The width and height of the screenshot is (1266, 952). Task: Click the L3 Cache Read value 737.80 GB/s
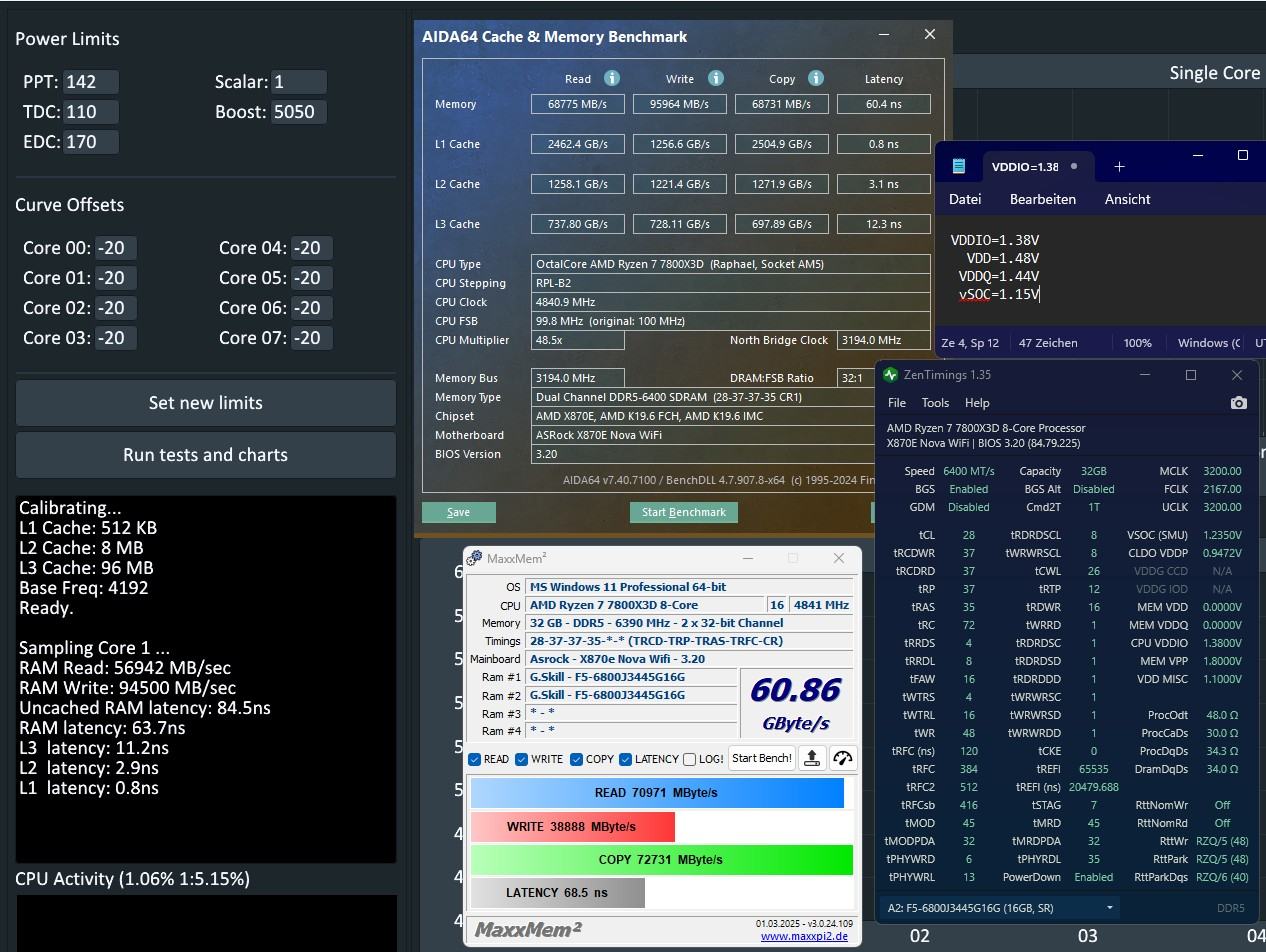click(x=578, y=224)
